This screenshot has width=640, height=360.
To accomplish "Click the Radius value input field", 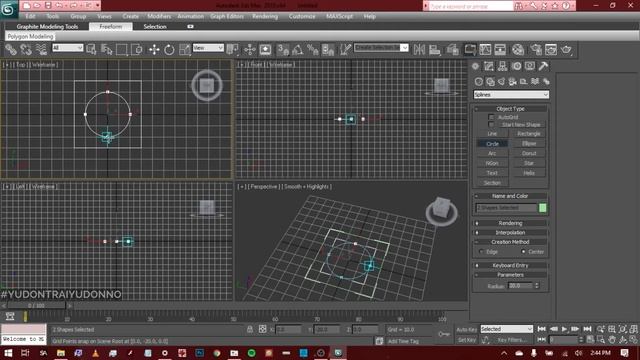I will click(x=520, y=286).
